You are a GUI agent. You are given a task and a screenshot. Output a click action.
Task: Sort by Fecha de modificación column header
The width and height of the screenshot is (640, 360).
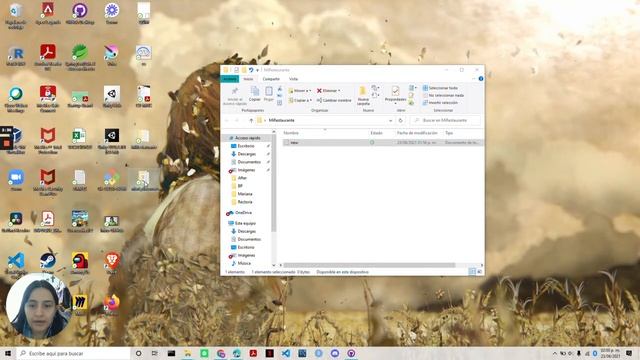click(x=417, y=133)
